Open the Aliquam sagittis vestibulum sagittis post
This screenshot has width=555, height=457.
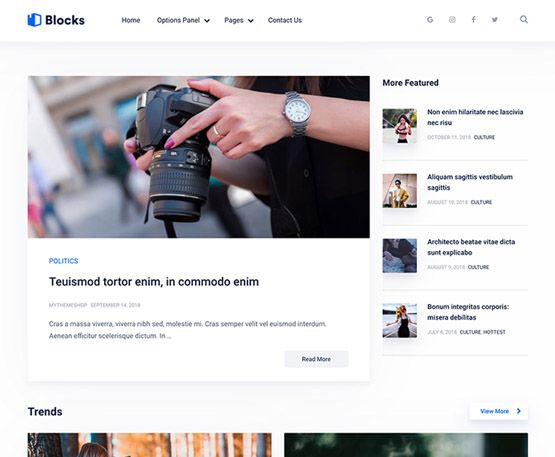tap(470, 182)
